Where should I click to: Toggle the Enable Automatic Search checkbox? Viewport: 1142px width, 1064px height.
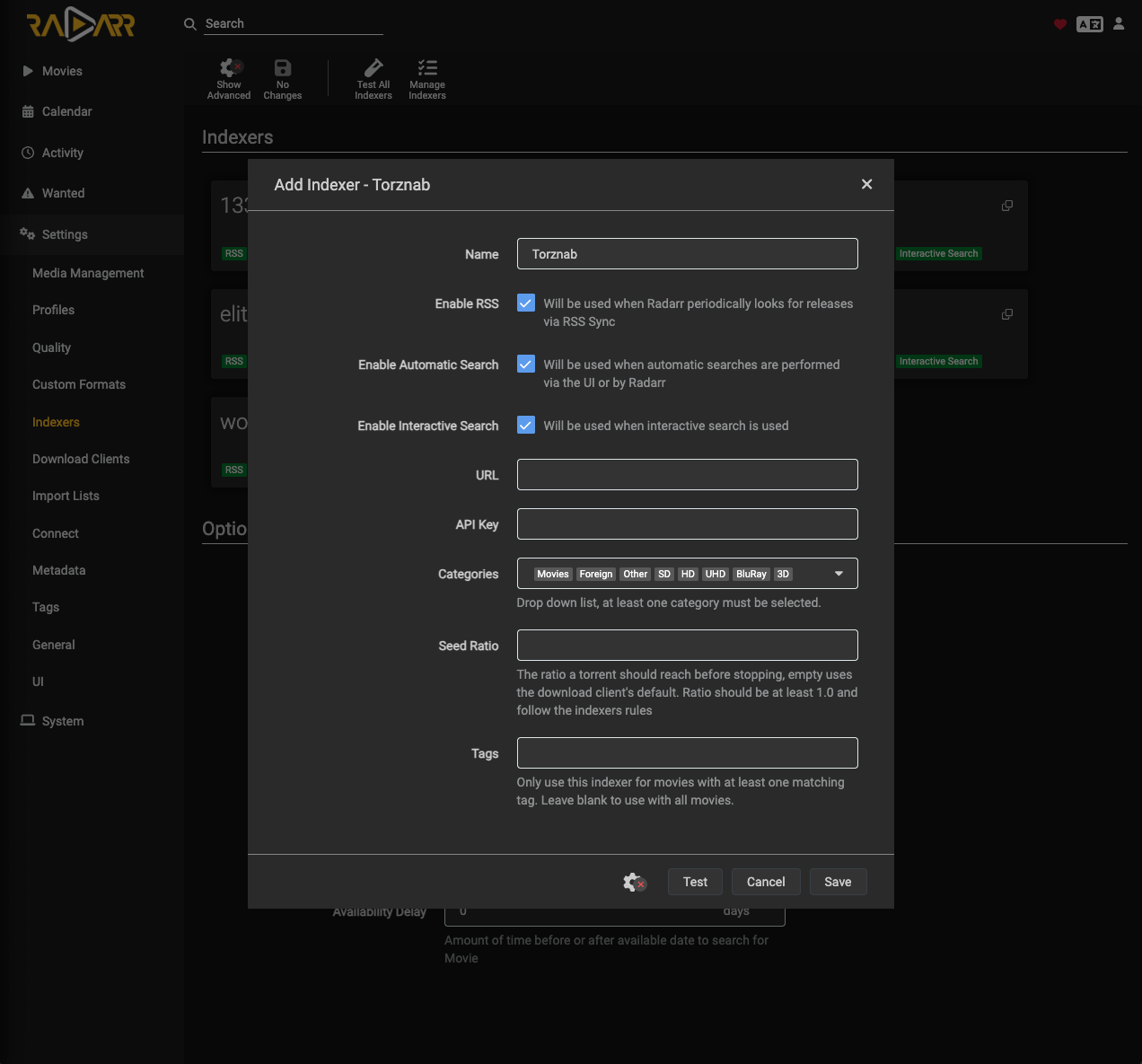pyautogui.click(x=526, y=365)
